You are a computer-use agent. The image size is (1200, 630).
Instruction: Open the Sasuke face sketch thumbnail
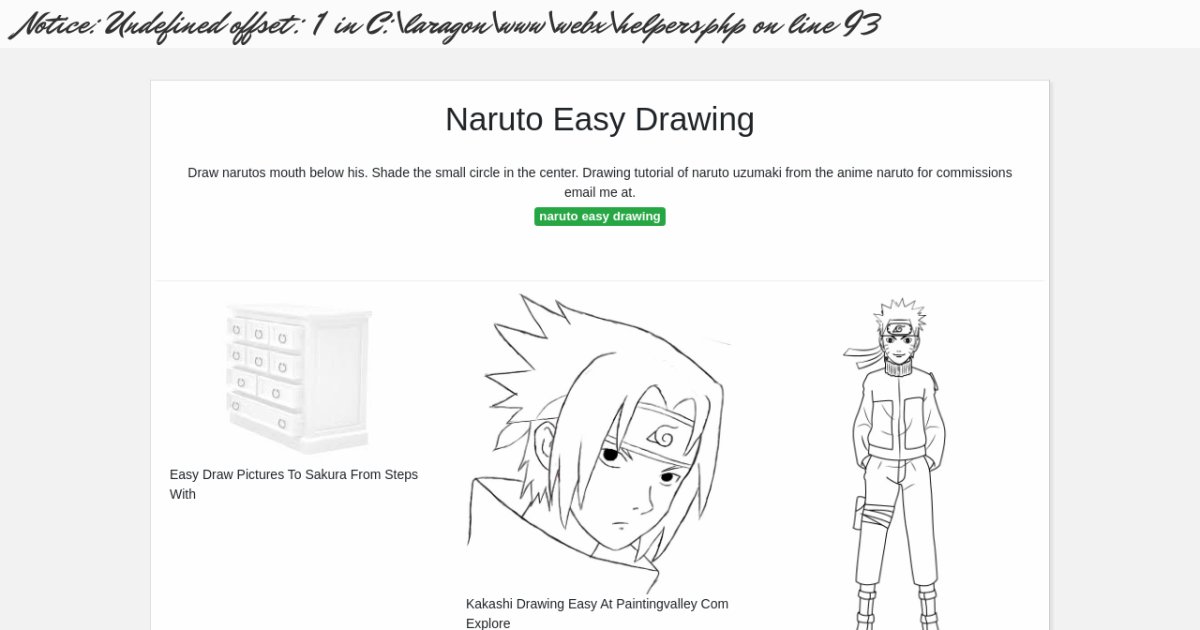coord(599,440)
